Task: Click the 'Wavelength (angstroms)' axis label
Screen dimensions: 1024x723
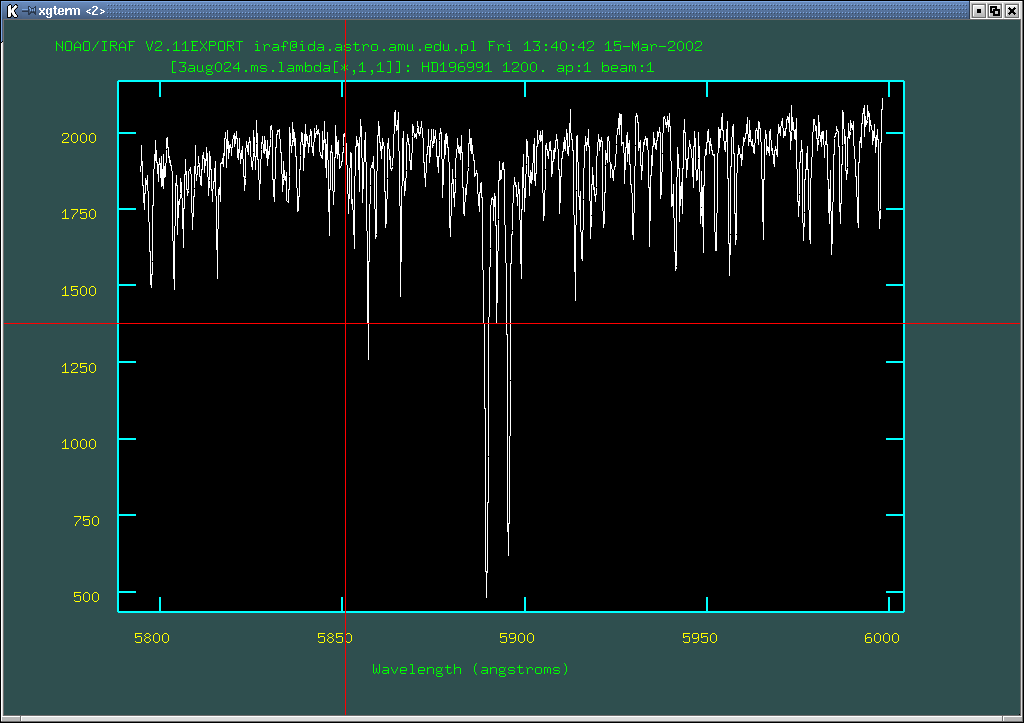Action: [x=470, y=669]
